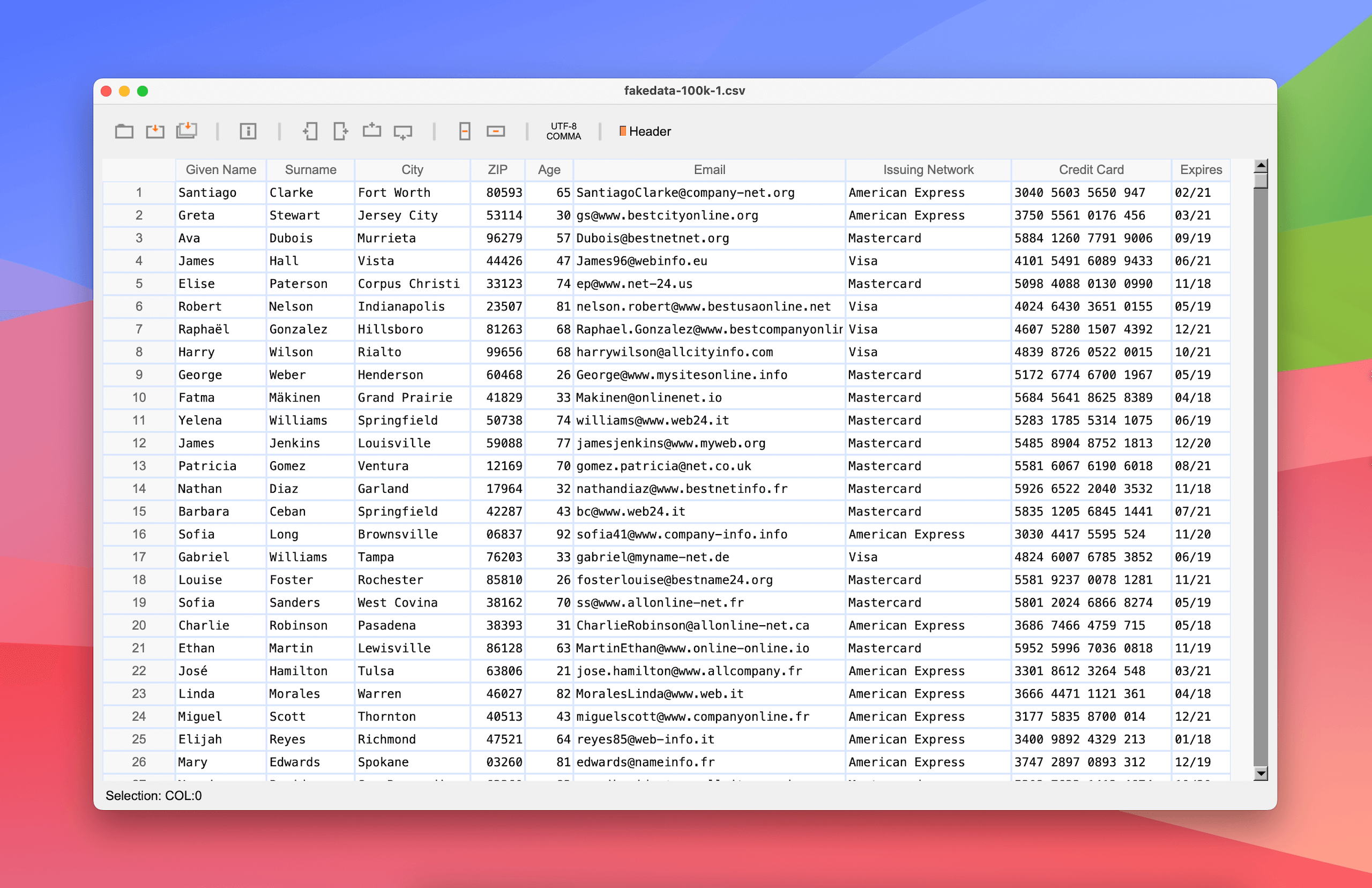The width and height of the screenshot is (1372, 888).
Task: Insert row above icon
Action: click(371, 131)
